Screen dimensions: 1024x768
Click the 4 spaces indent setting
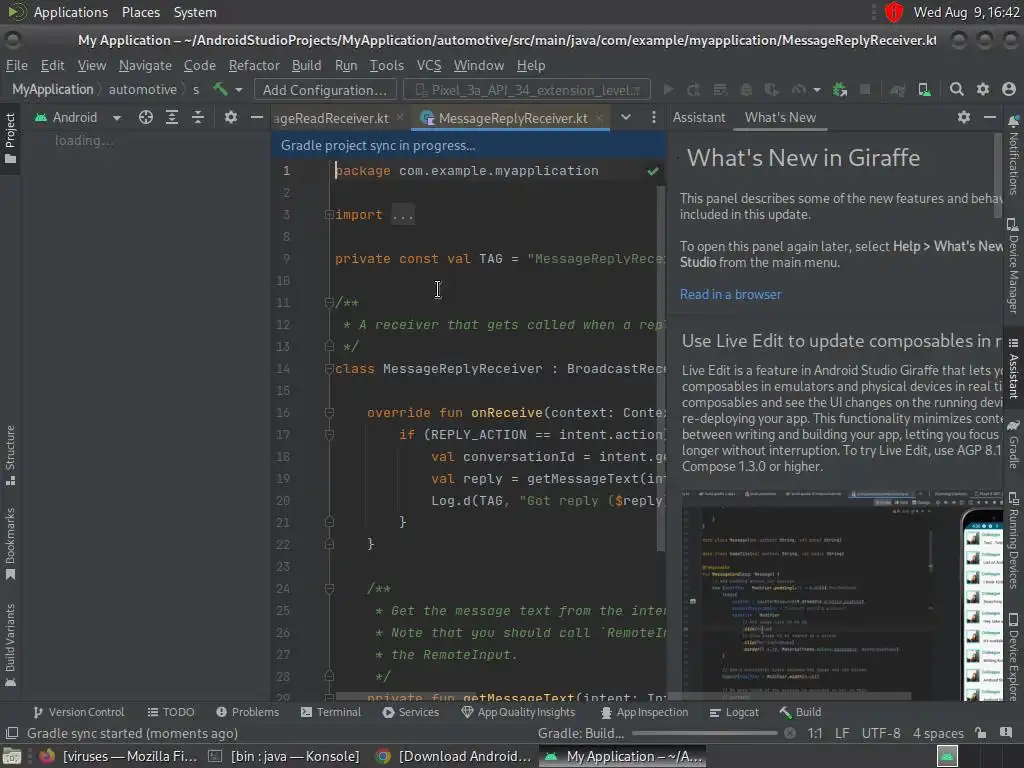pos(938,733)
